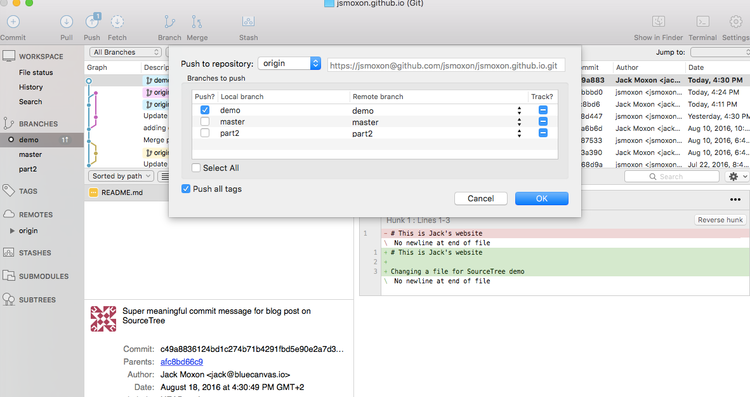The height and width of the screenshot is (397, 750).
Task: Click Show in Finder icon
Action: (659, 22)
